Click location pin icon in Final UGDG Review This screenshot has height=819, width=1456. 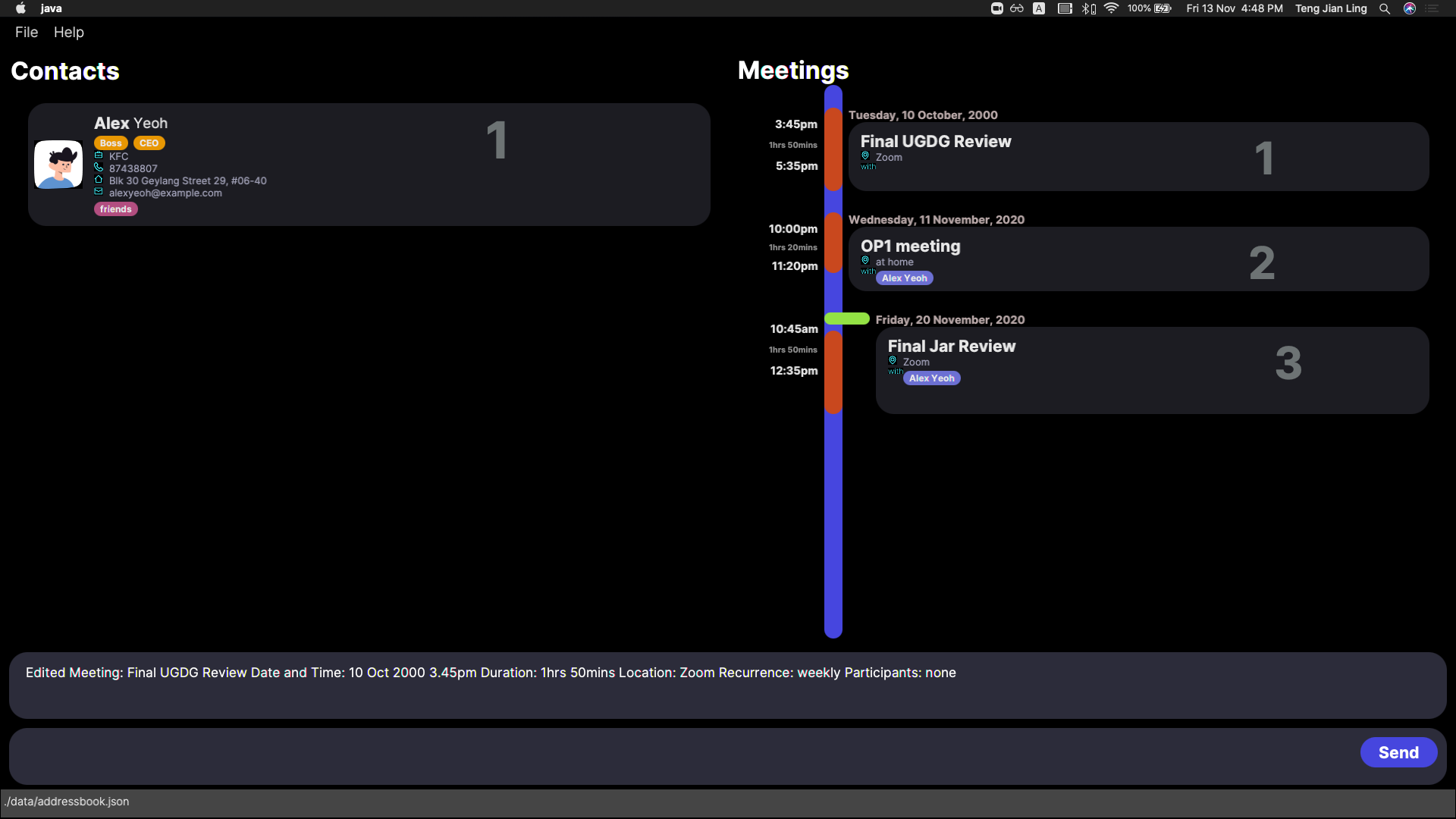click(x=865, y=156)
